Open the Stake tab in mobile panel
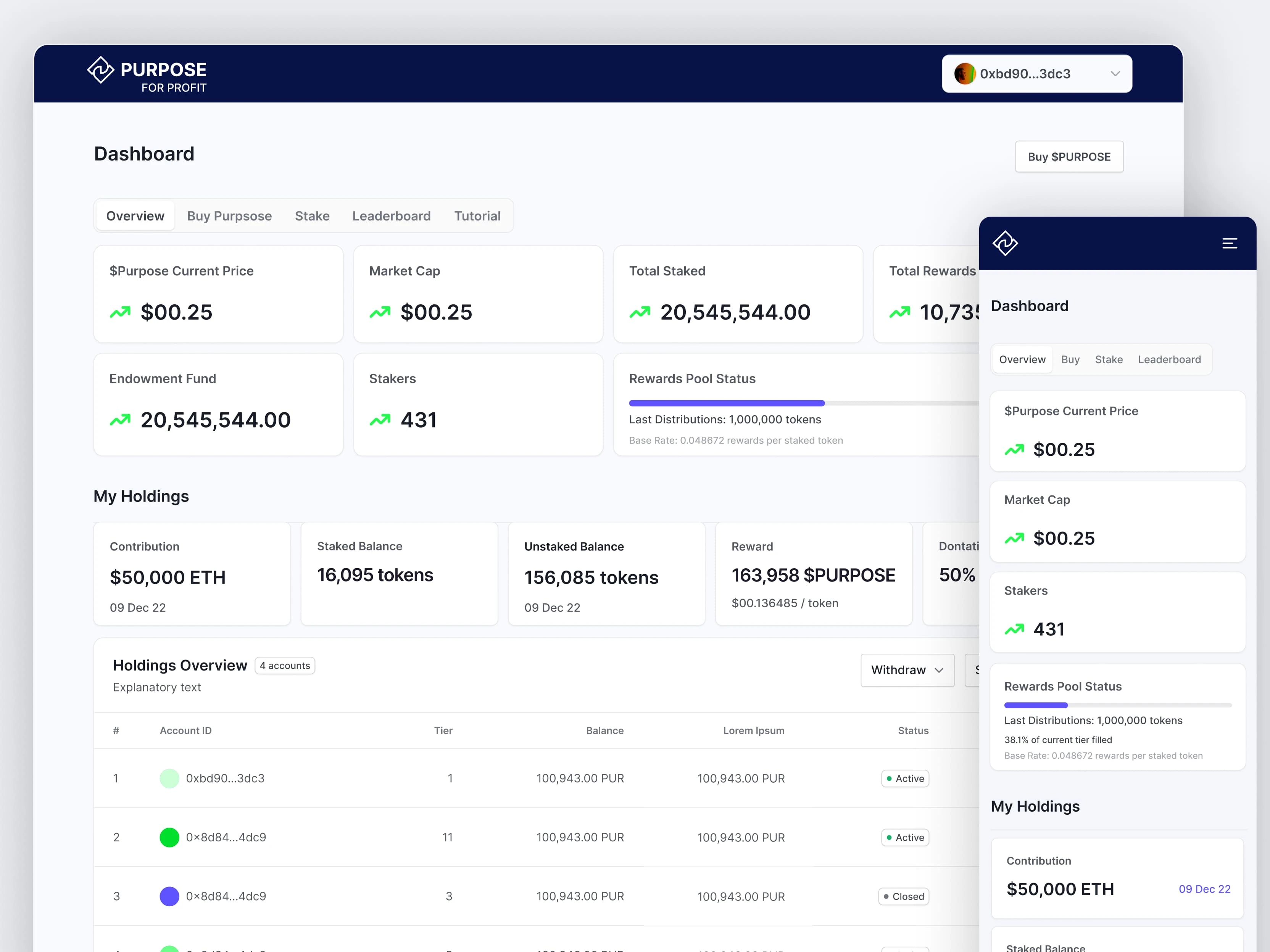The height and width of the screenshot is (952, 1270). (x=1109, y=360)
